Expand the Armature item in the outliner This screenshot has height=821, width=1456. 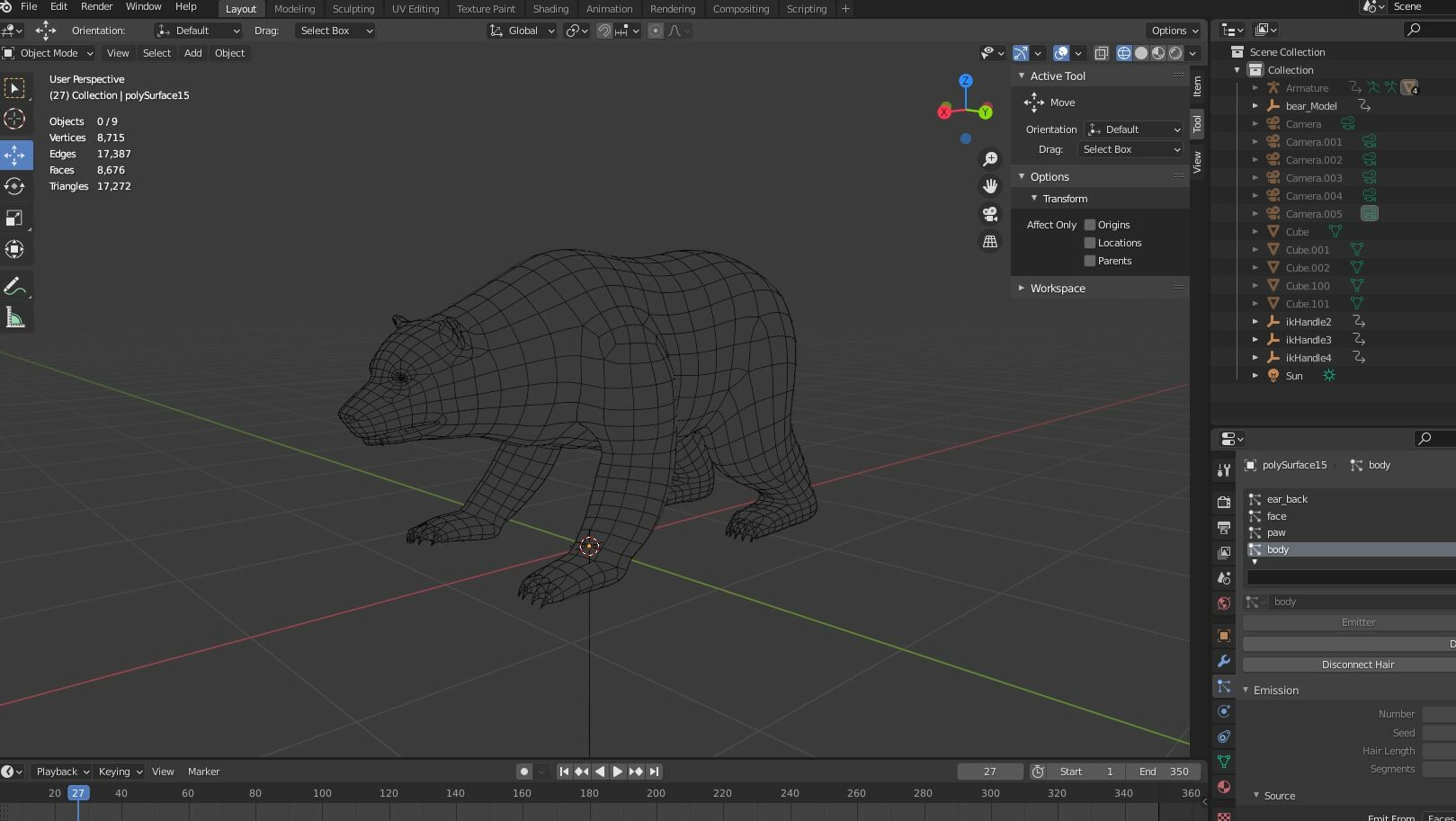tap(1255, 87)
